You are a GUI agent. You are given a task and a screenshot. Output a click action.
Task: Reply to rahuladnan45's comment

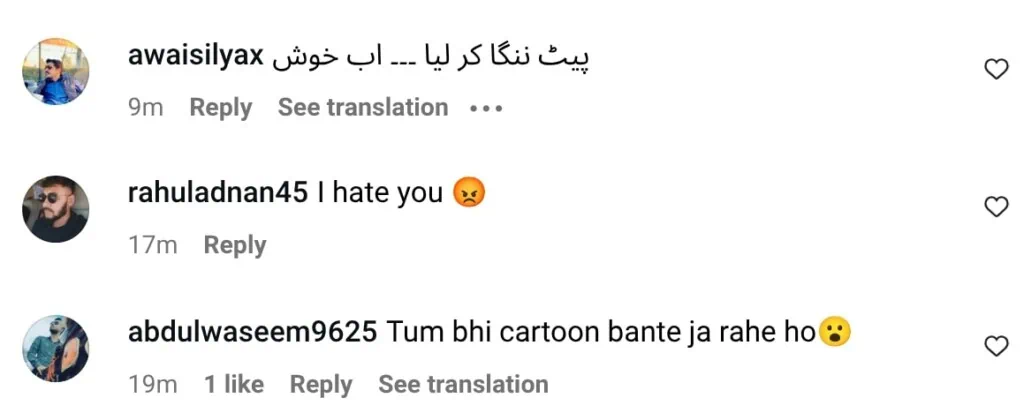point(235,245)
